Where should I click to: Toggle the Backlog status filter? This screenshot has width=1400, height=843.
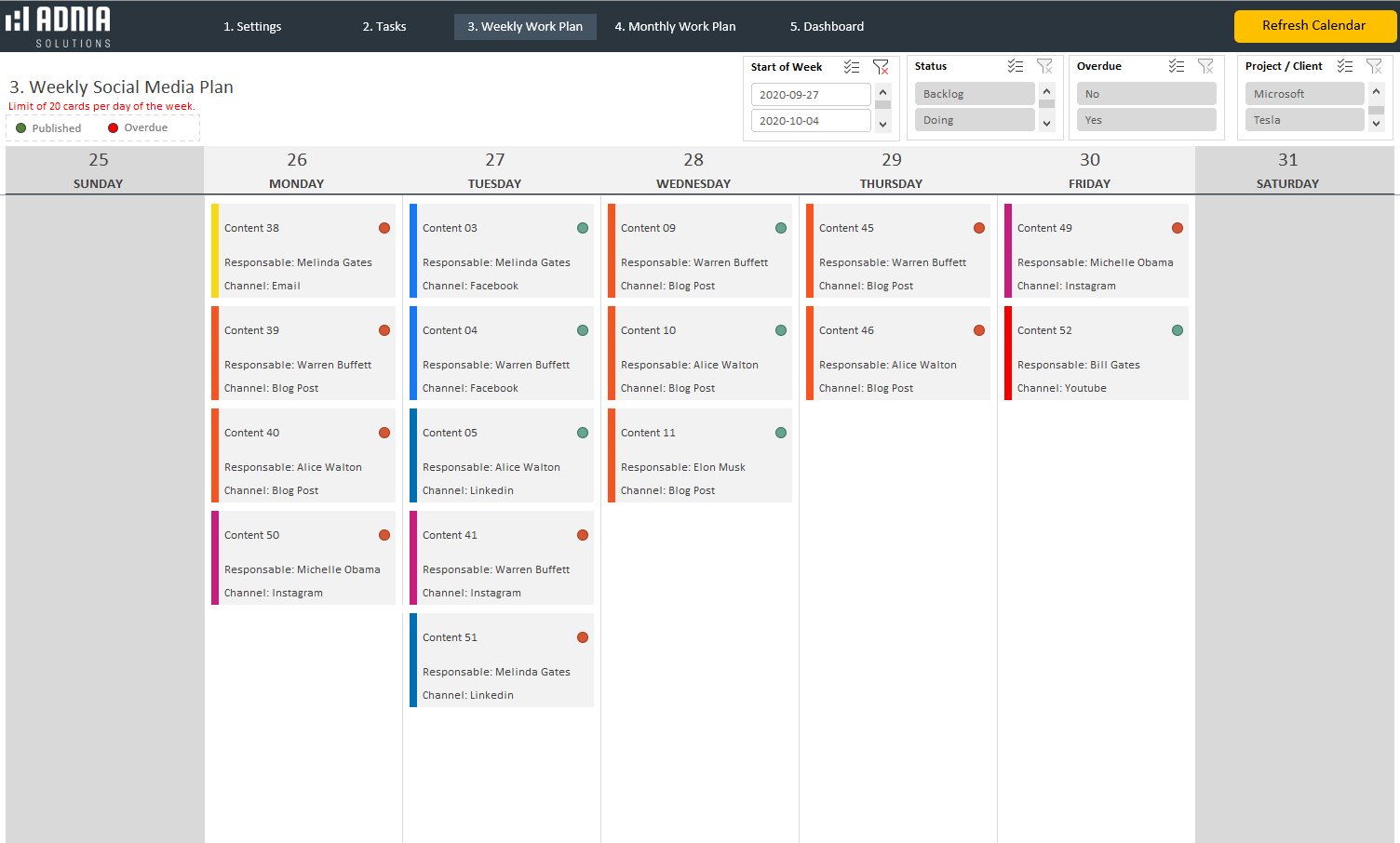(x=974, y=94)
